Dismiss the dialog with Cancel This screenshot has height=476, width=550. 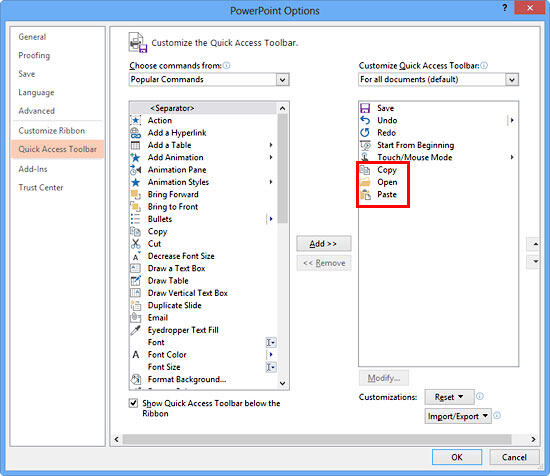click(x=514, y=457)
